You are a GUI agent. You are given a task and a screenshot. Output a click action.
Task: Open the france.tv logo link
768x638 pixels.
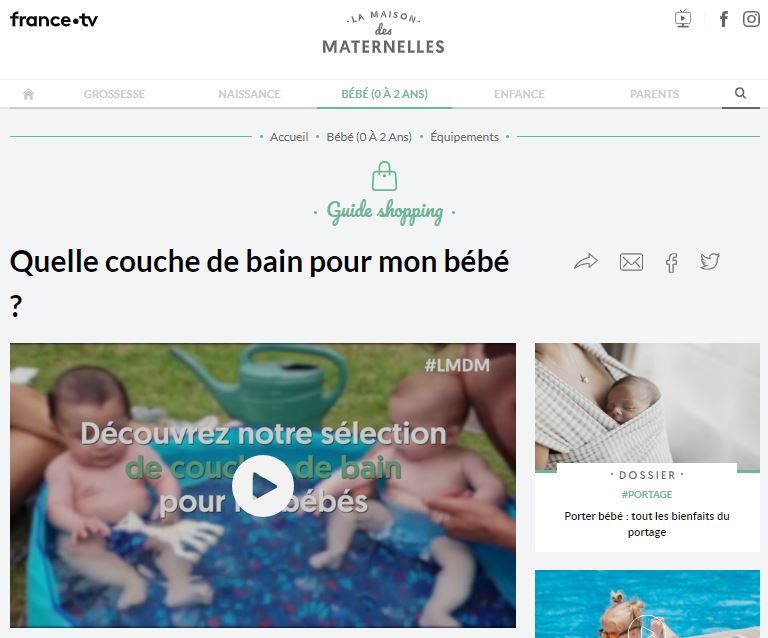coord(54,20)
